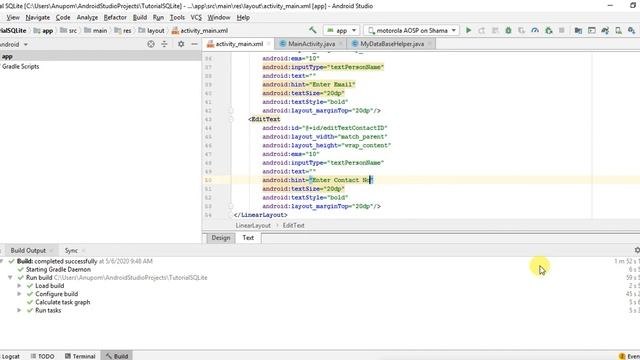This screenshot has width=640, height=360.
Task: Select the Gradle Scripts tree item
Action: tap(20, 66)
